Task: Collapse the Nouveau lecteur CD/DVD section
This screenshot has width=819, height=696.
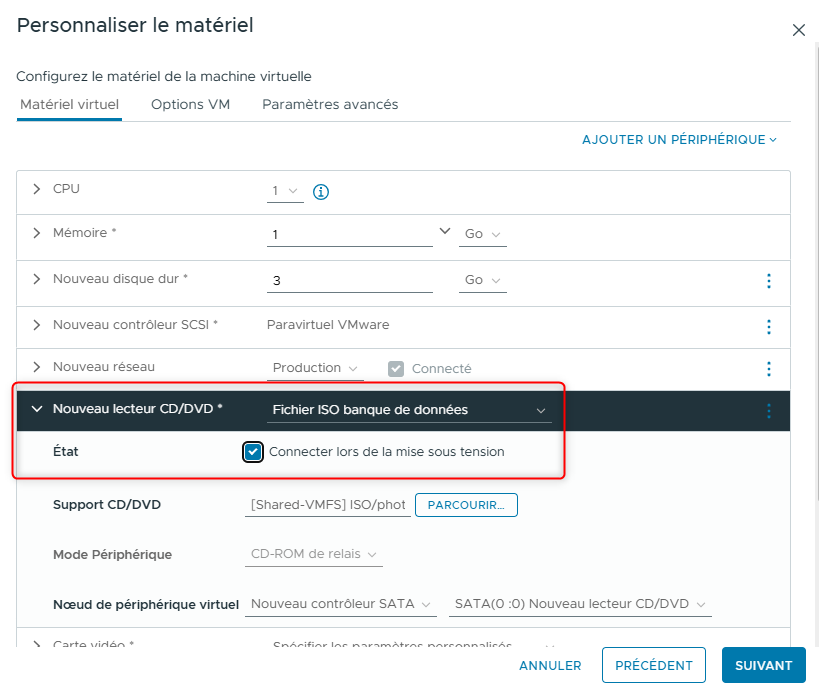Action: tap(37, 409)
